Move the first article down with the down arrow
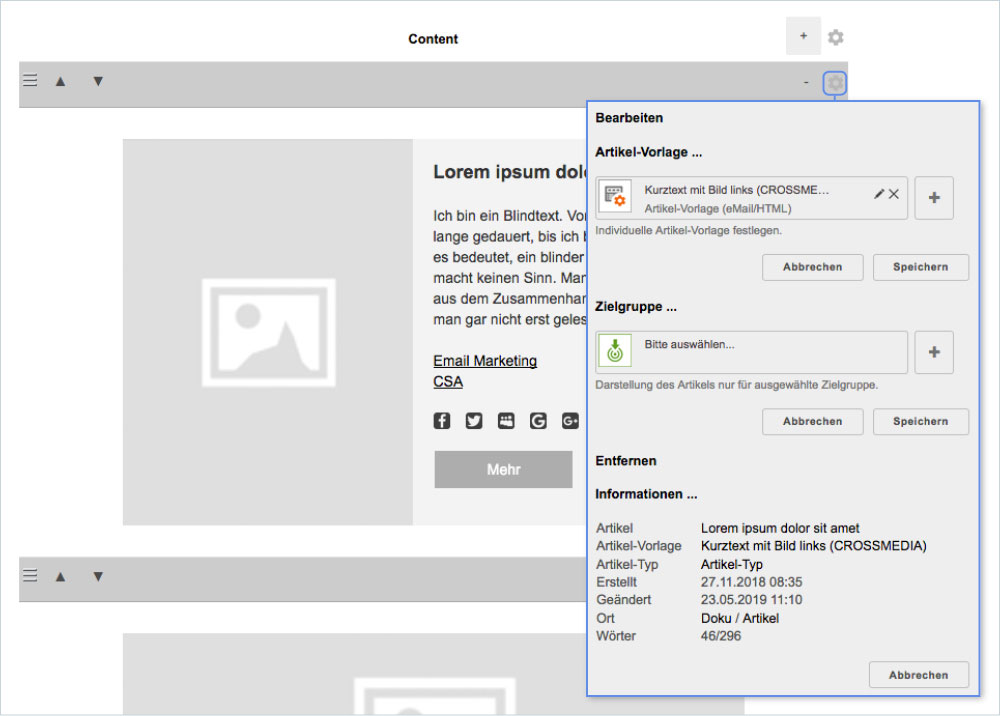This screenshot has width=1000, height=716. coord(98,82)
